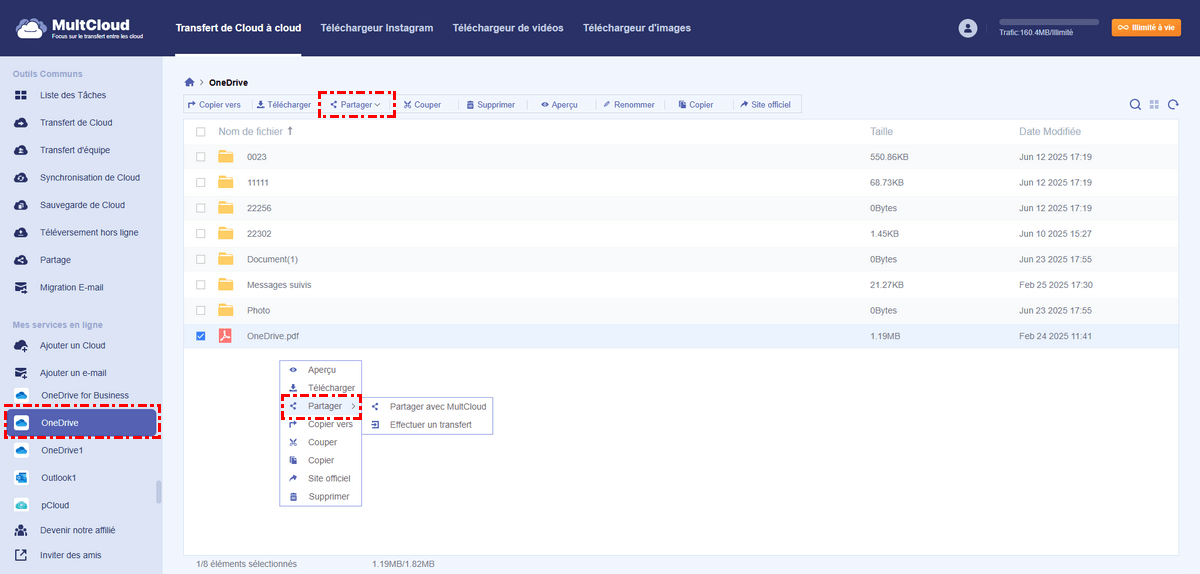Click the sidebar scrollbar thumb
The height and width of the screenshot is (574, 1200).
pyautogui.click(x=158, y=492)
